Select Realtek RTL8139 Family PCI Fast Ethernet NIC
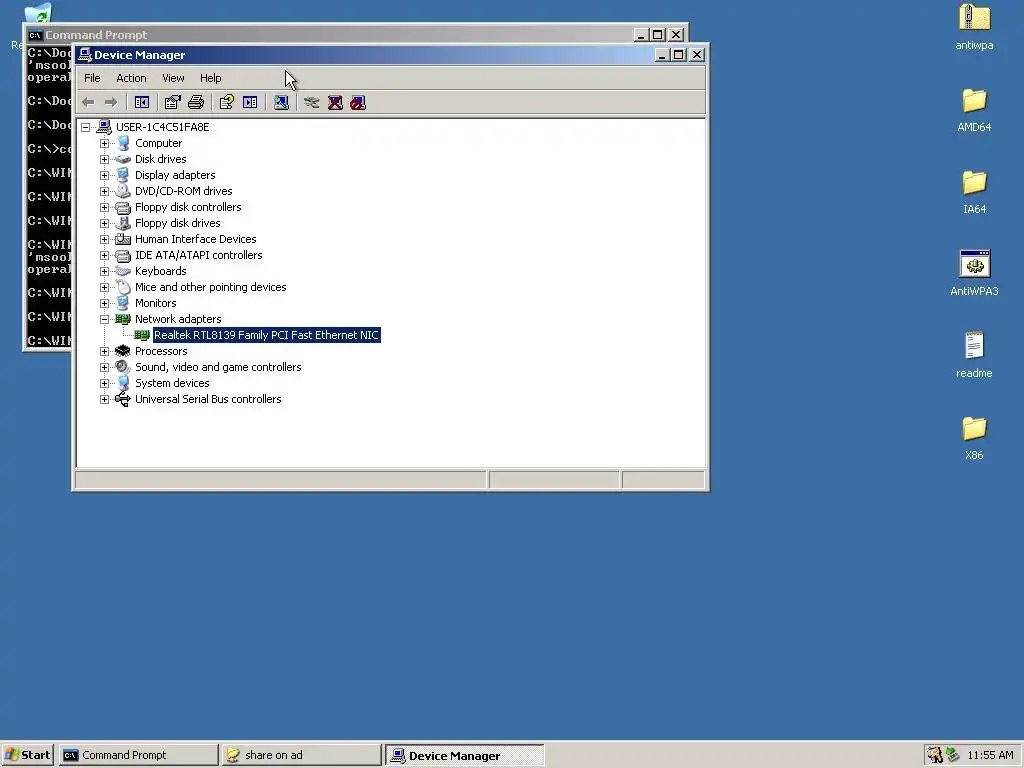The width and height of the screenshot is (1024, 768). click(266, 335)
